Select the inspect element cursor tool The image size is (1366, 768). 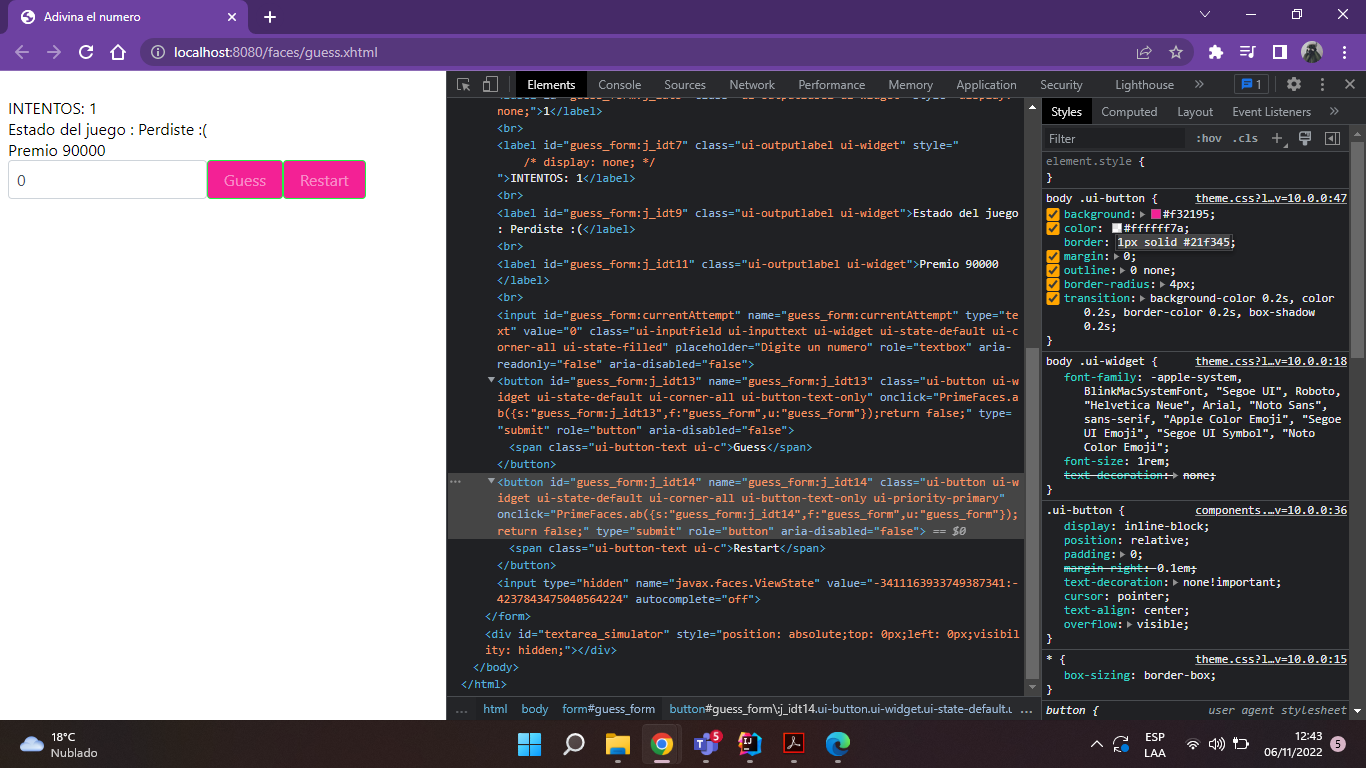(x=464, y=84)
